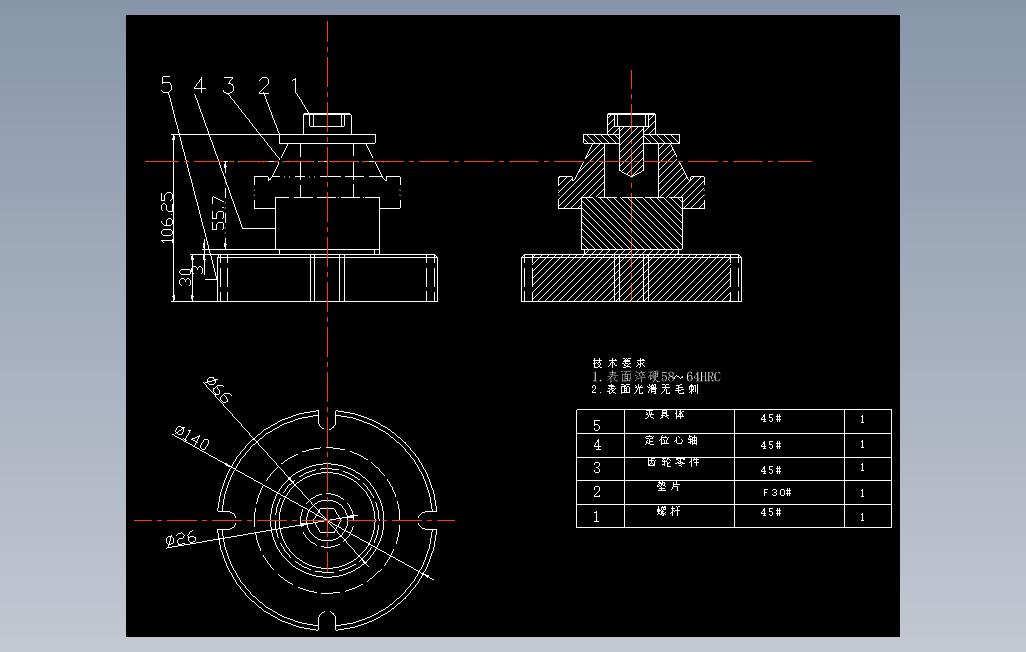Click the 45# material in 螺杆 row
This screenshot has height=652, width=1026.
(771, 512)
